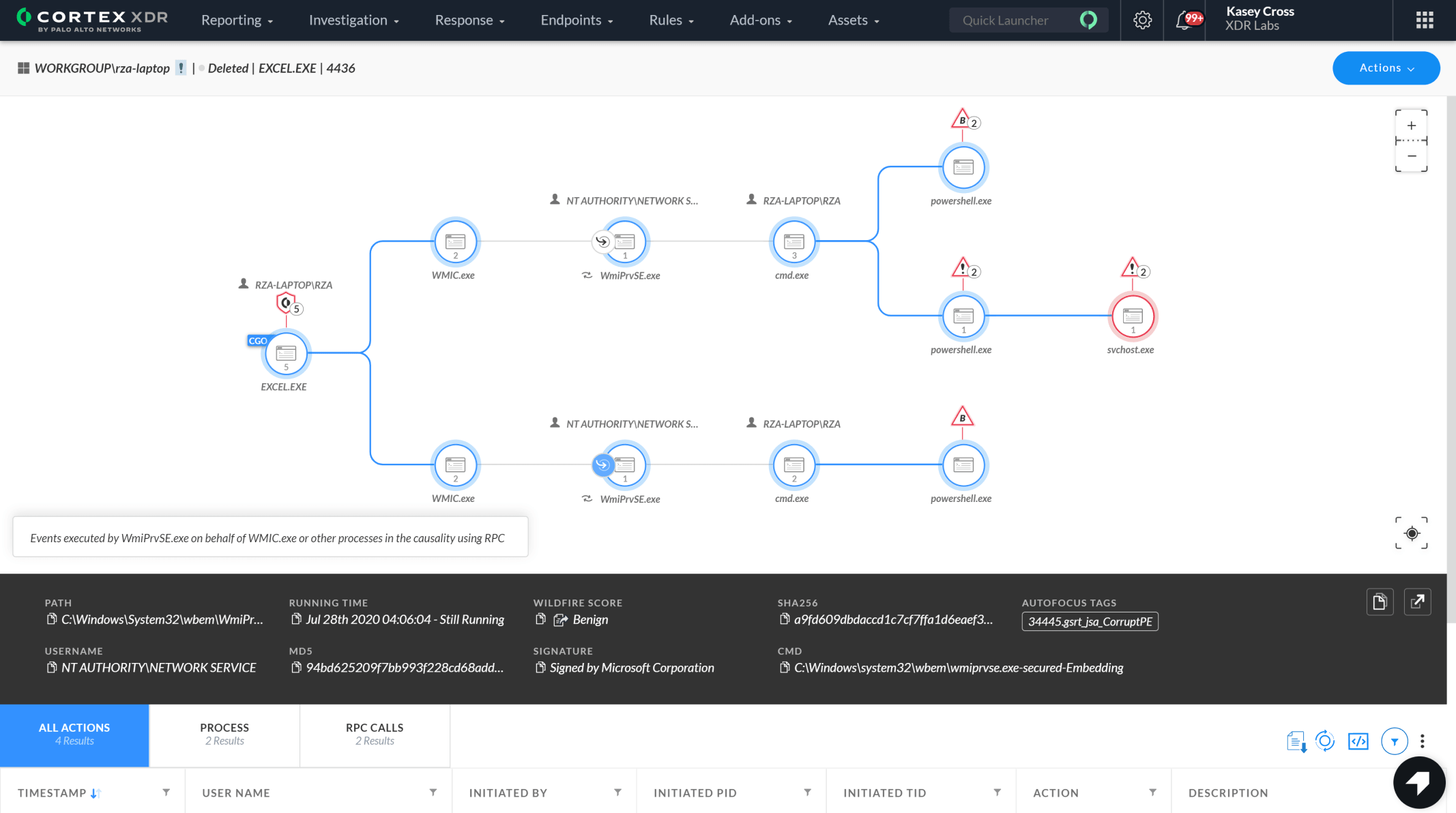Select the svchost.exe node in the graph
Viewport: 1456px width, 813px height.
click(1132, 316)
